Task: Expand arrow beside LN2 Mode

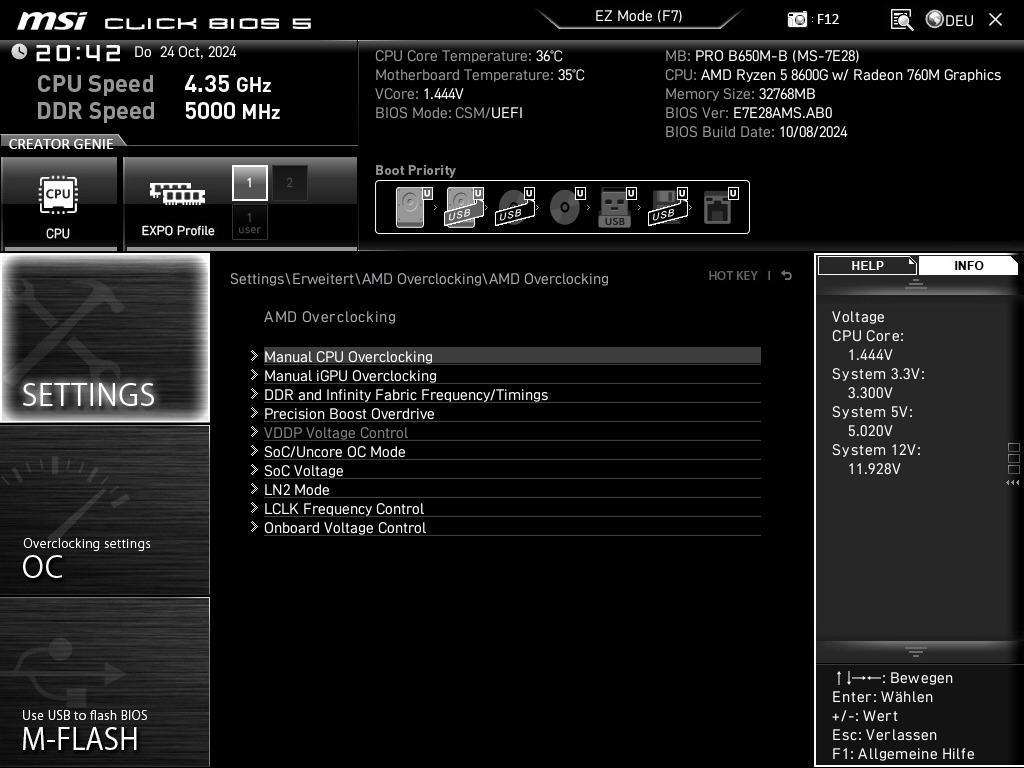Action: [254, 488]
